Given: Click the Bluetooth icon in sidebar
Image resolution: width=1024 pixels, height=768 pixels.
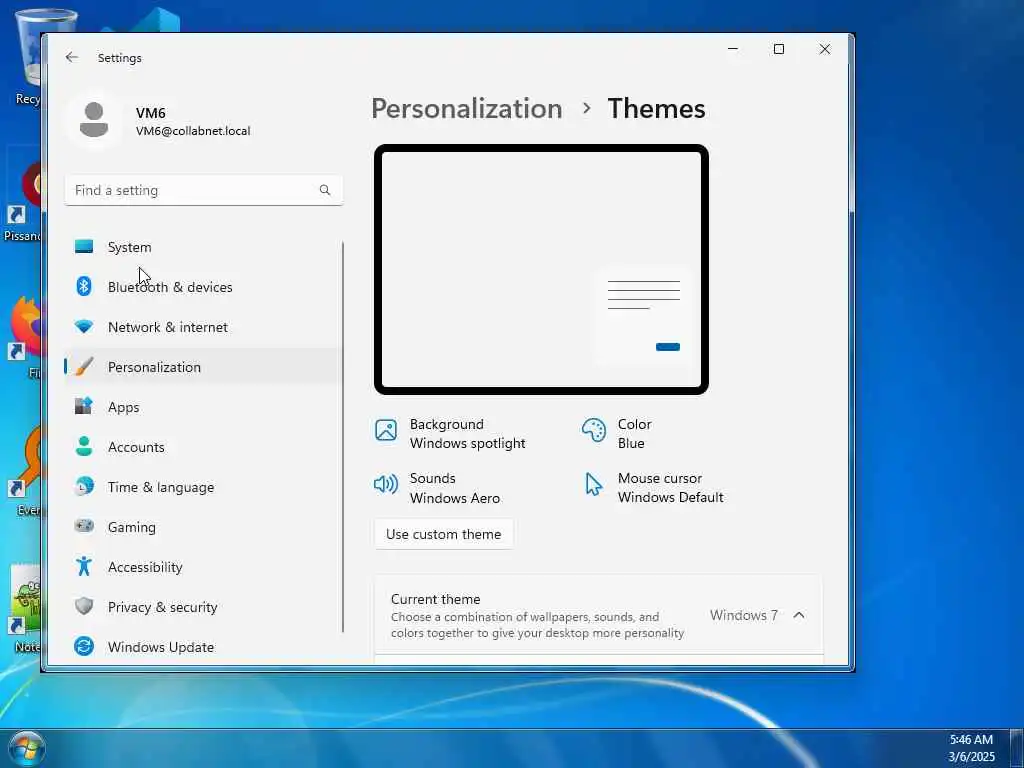Looking at the screenshot, I should click(x=84, y=286).
